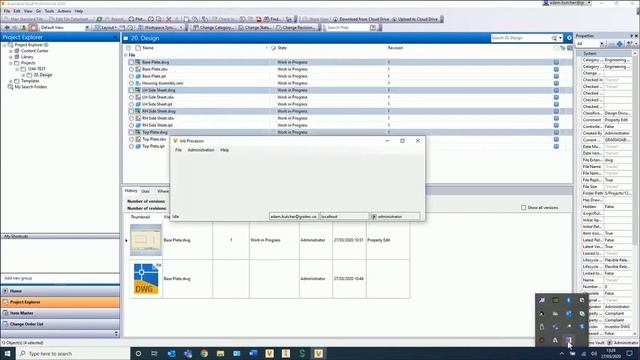
Task: Open the Tools menu in Vault
Action: pyautogui.click(x=49, y=11)
